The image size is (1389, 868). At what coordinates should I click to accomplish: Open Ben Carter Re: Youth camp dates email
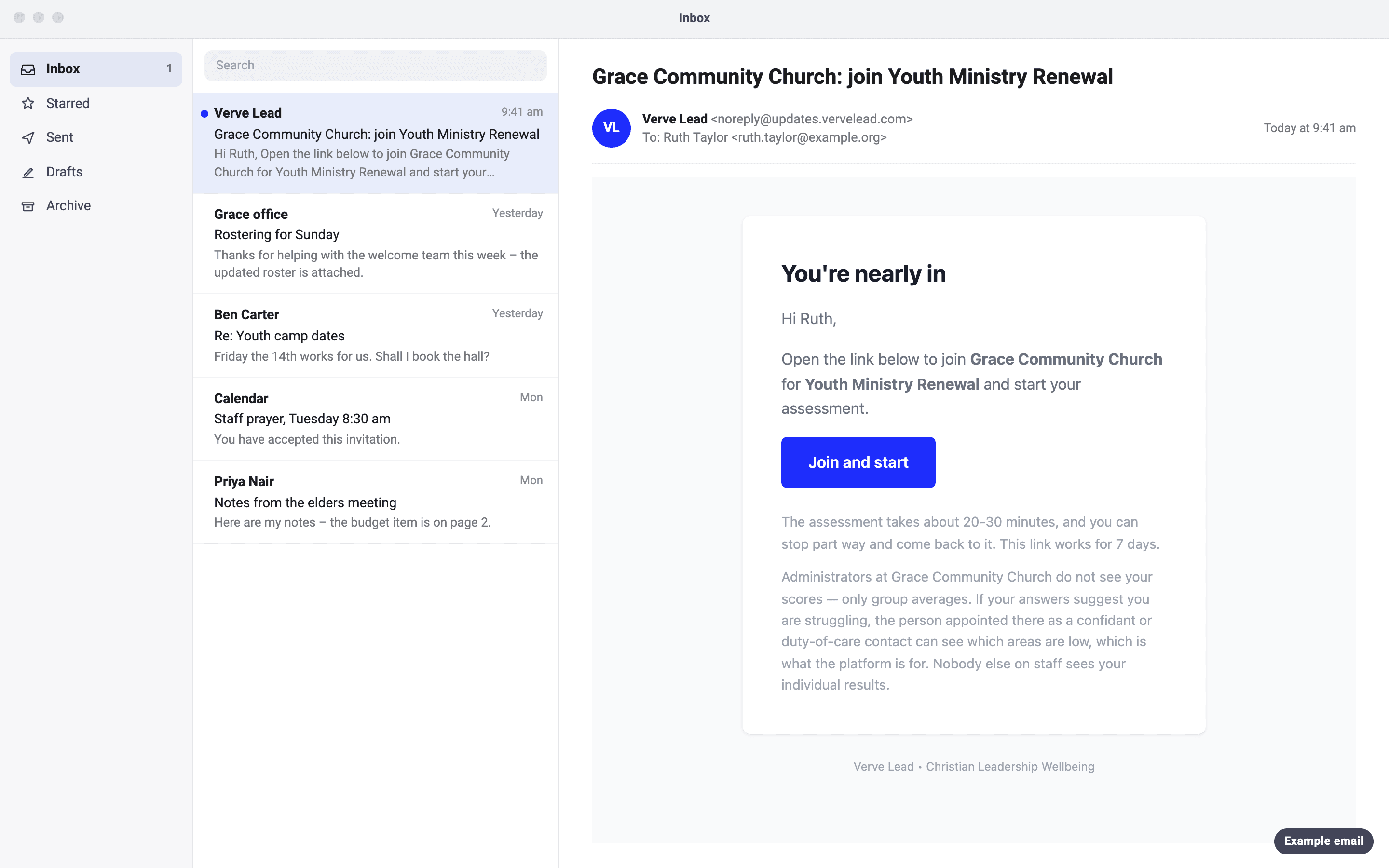pyautogui.click(x=375, y=336)
